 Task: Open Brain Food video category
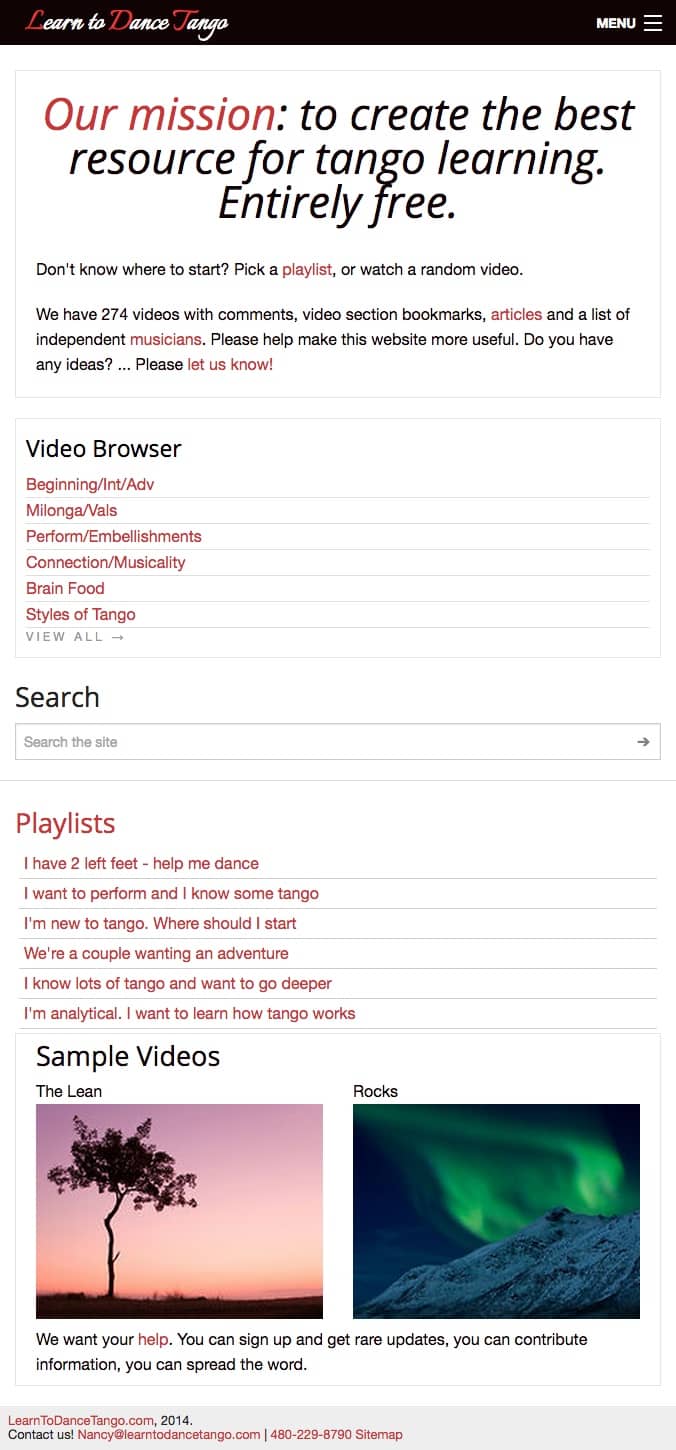pos(65,588)
